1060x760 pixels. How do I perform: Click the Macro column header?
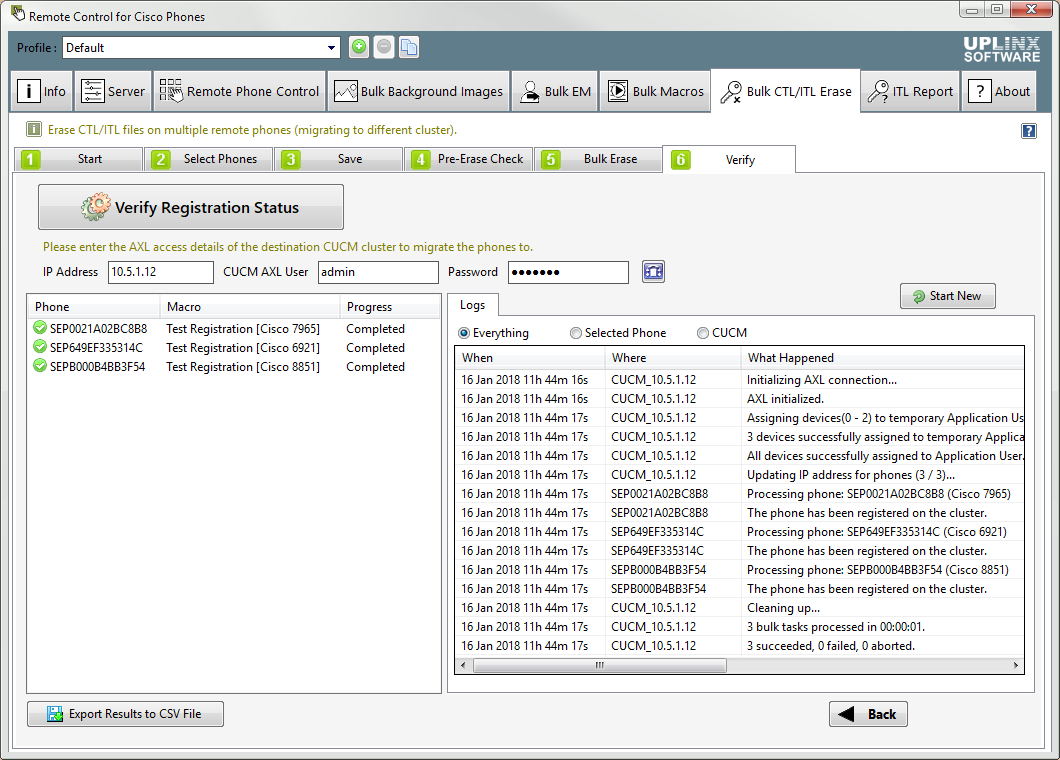click(249, 306)
